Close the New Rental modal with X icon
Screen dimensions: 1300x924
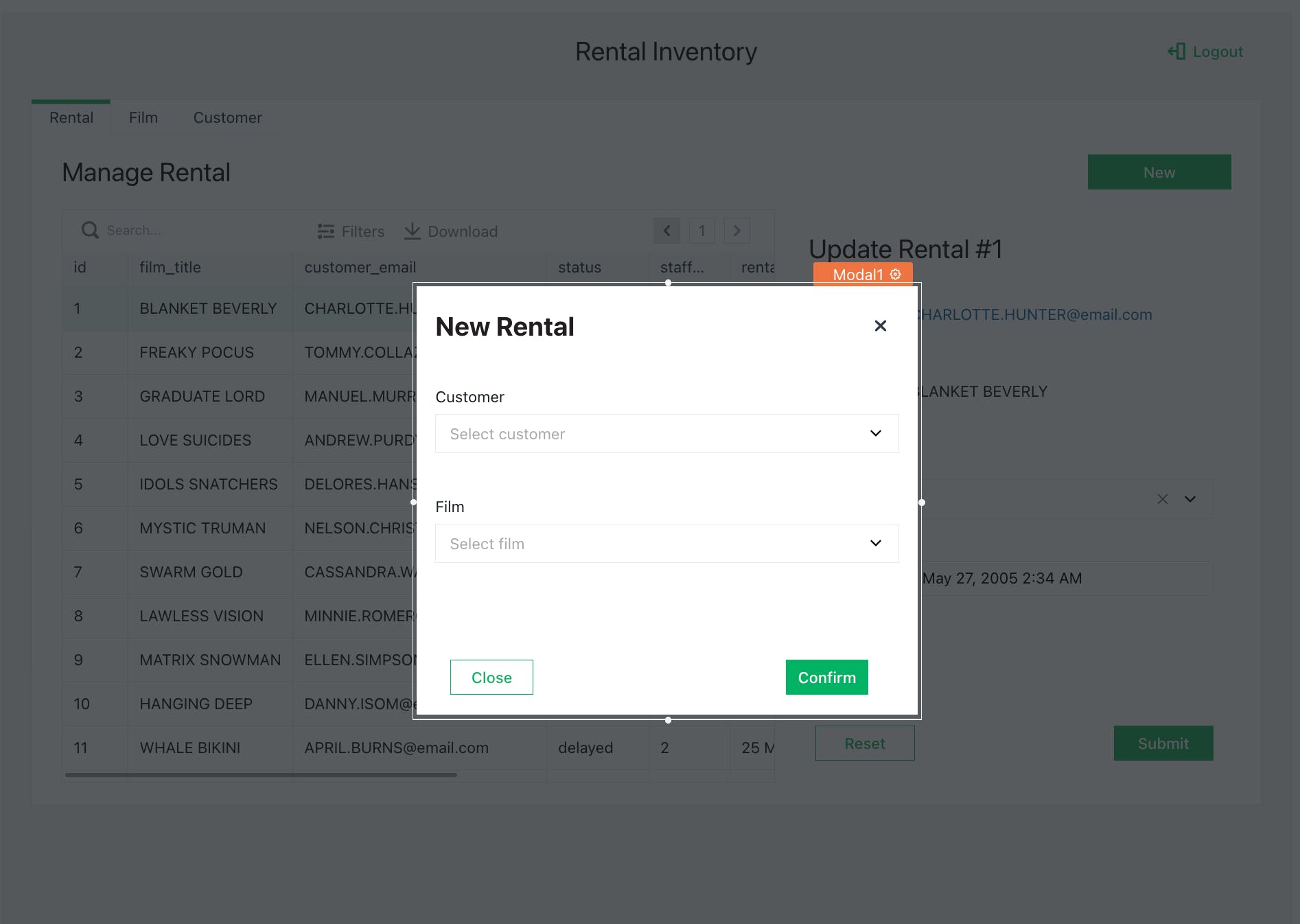point(880,326)
